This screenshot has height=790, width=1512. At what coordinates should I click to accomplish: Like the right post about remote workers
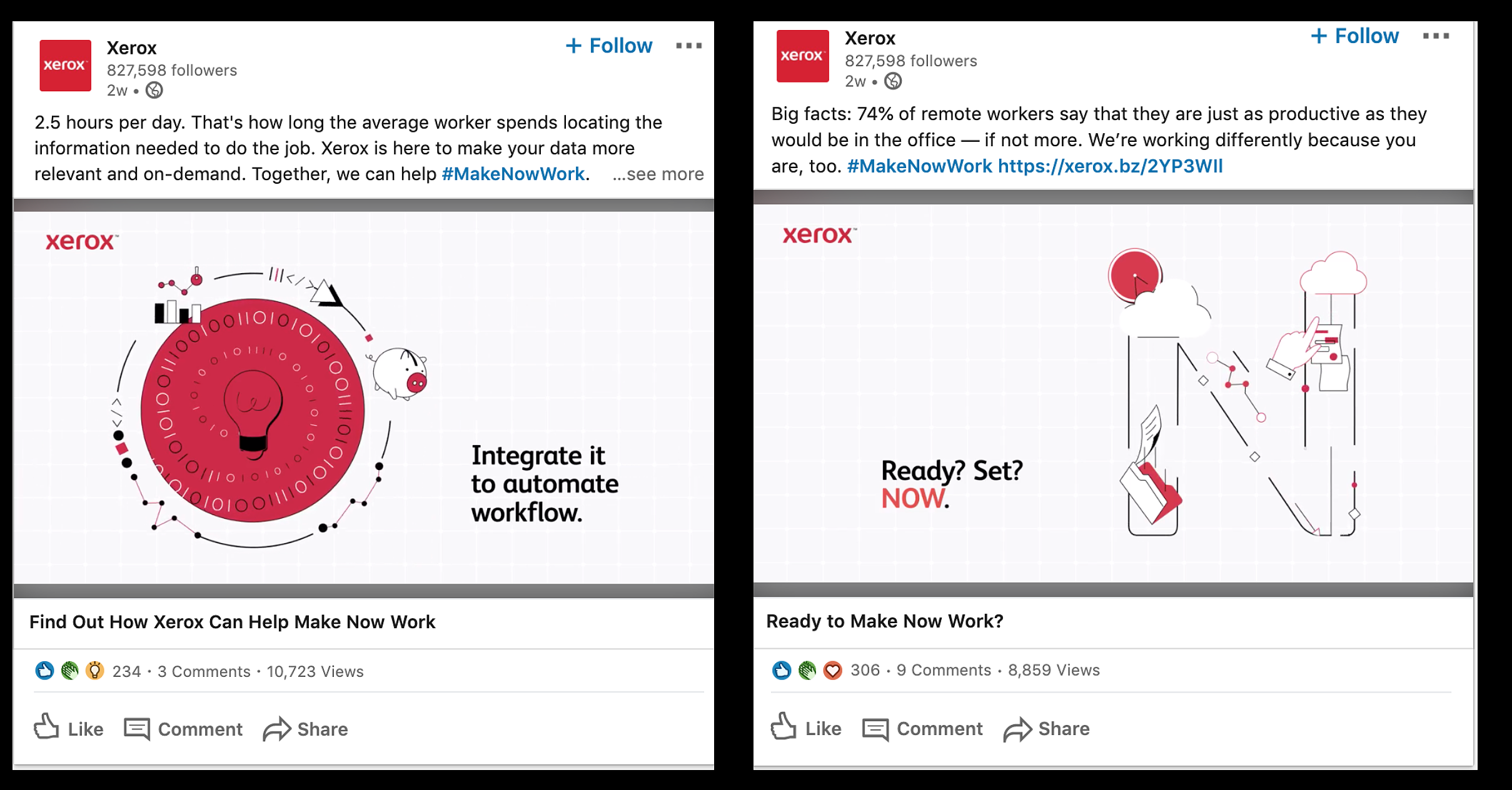(x=806, y=727)
